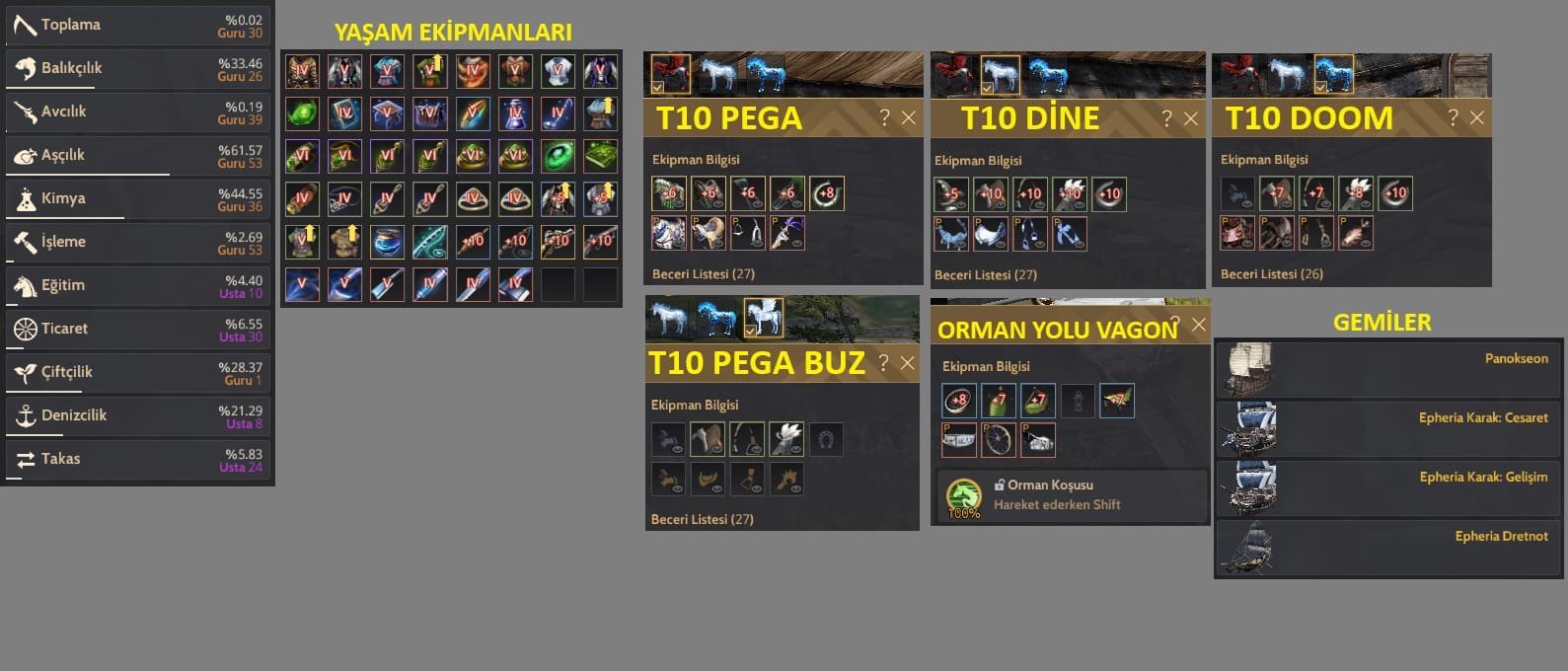This screenshot has height=671, width=1568.
Task: Open the help question mark on T10 DİNE
Action: point(1166,118)
